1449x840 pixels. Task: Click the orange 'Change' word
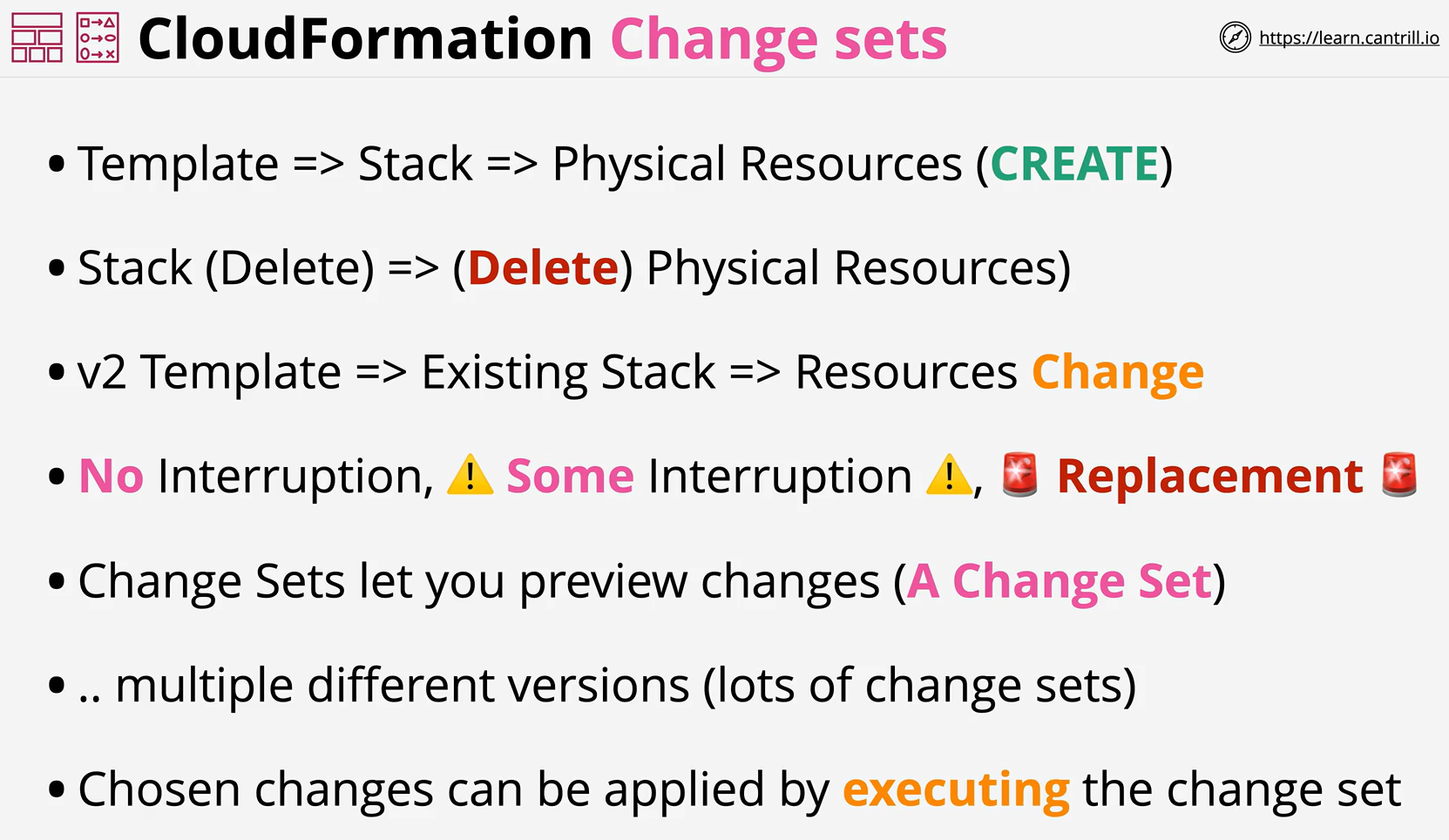coord(1118,373)
